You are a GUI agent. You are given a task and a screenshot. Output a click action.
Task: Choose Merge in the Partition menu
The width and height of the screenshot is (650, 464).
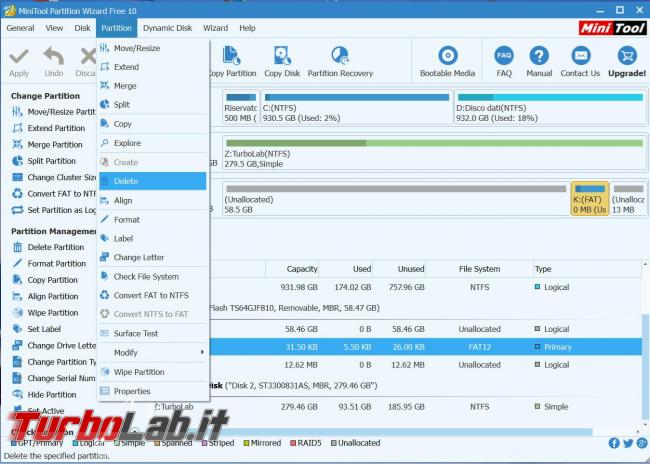tap(153, 86)
